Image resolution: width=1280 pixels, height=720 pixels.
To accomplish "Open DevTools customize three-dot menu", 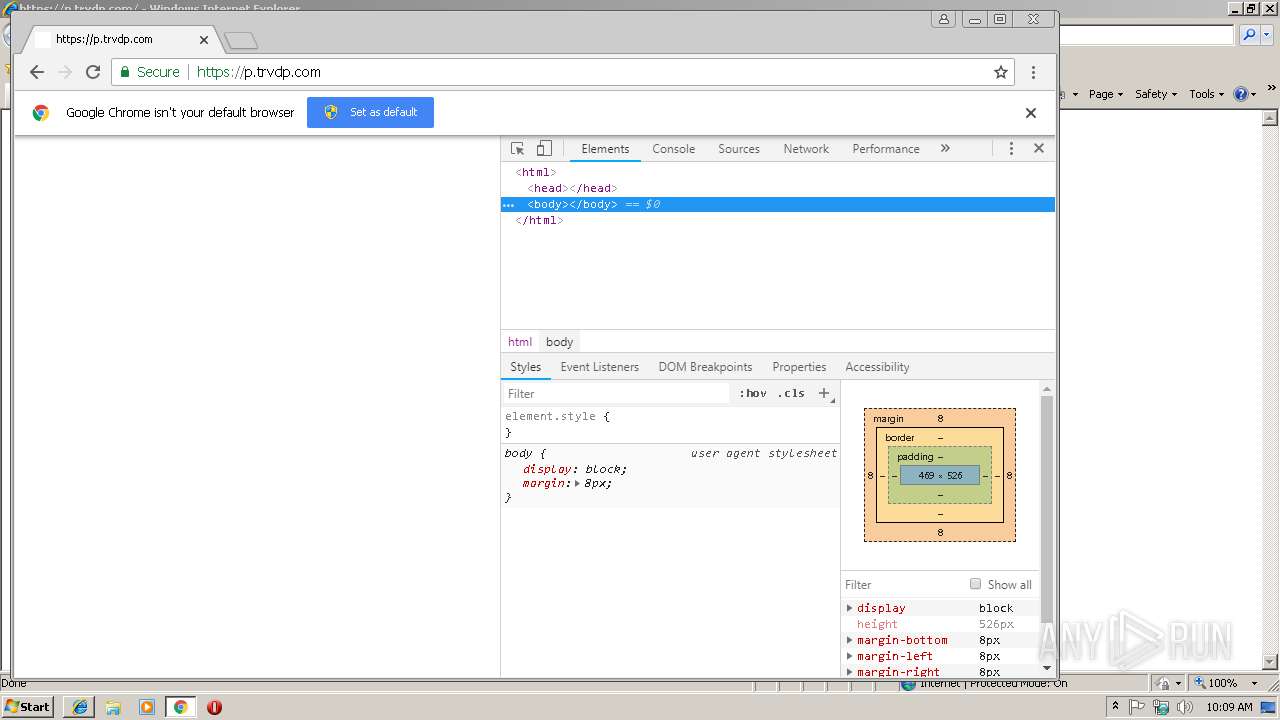I will coord(1011,148).
